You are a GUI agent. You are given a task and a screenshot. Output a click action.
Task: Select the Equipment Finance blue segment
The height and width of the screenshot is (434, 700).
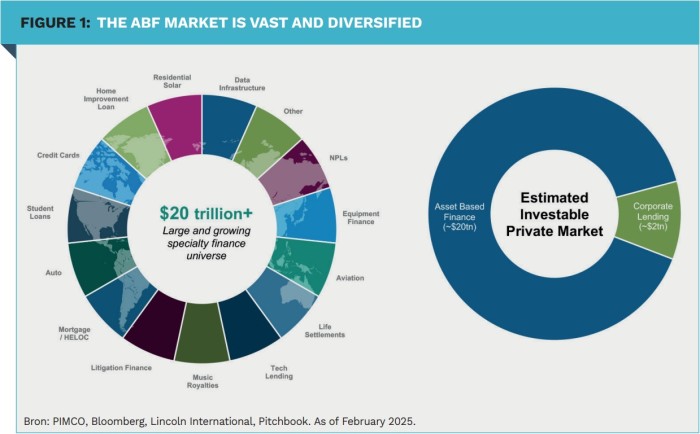coord(311,217)
